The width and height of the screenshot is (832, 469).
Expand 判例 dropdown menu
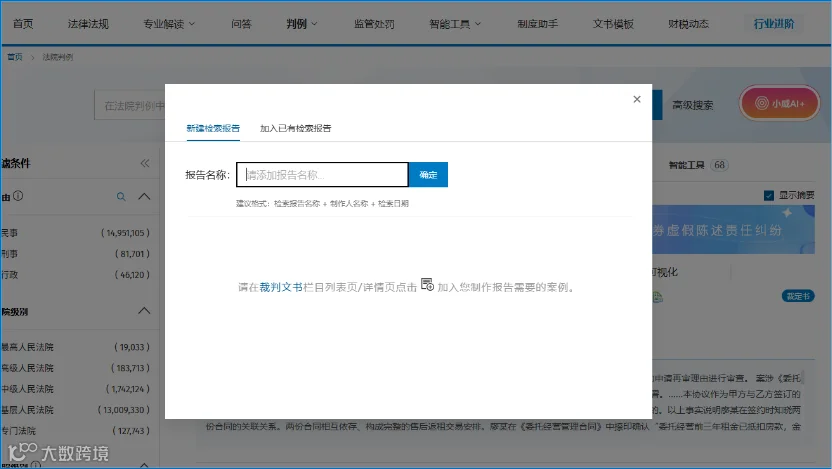(301, 24)
